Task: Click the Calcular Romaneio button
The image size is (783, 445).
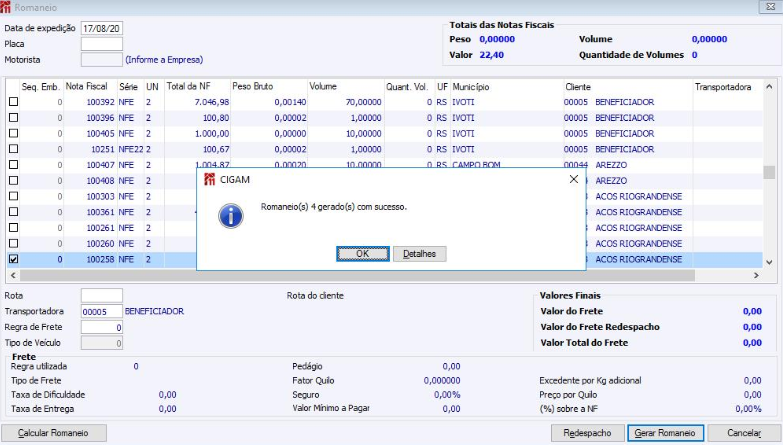Action: pyautogui.click(x=54, y=433)
